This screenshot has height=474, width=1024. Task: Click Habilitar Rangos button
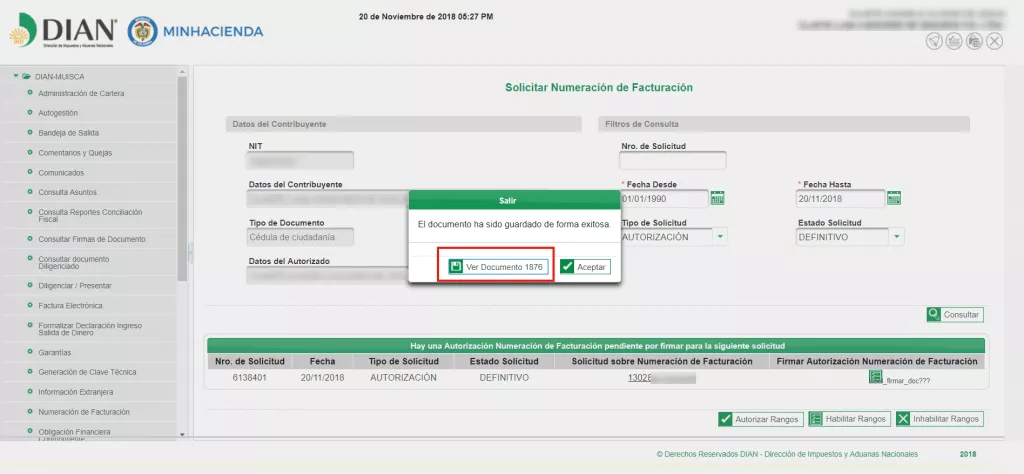[x=848, y=419]
